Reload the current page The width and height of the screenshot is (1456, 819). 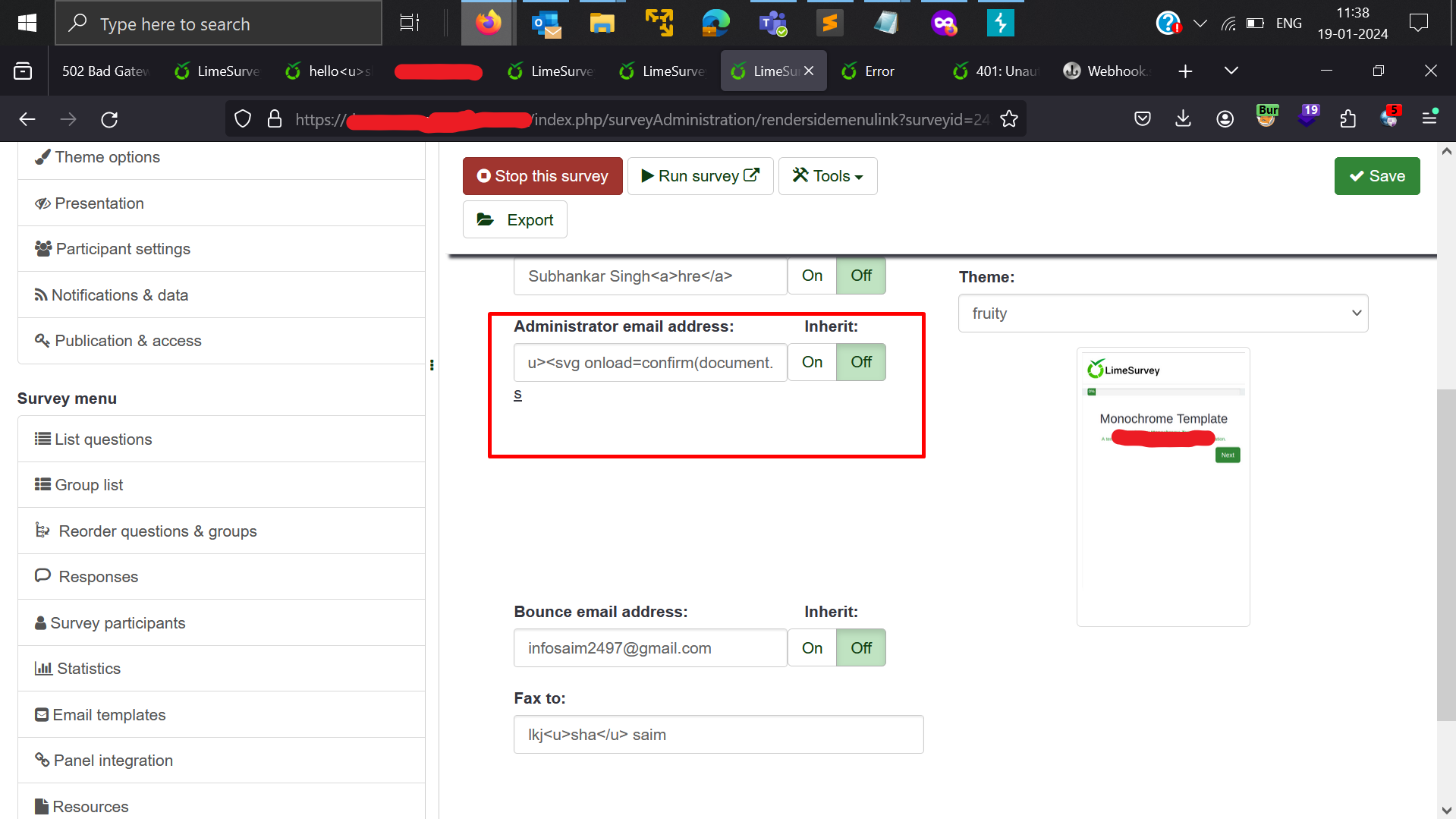tap(110, 119)
